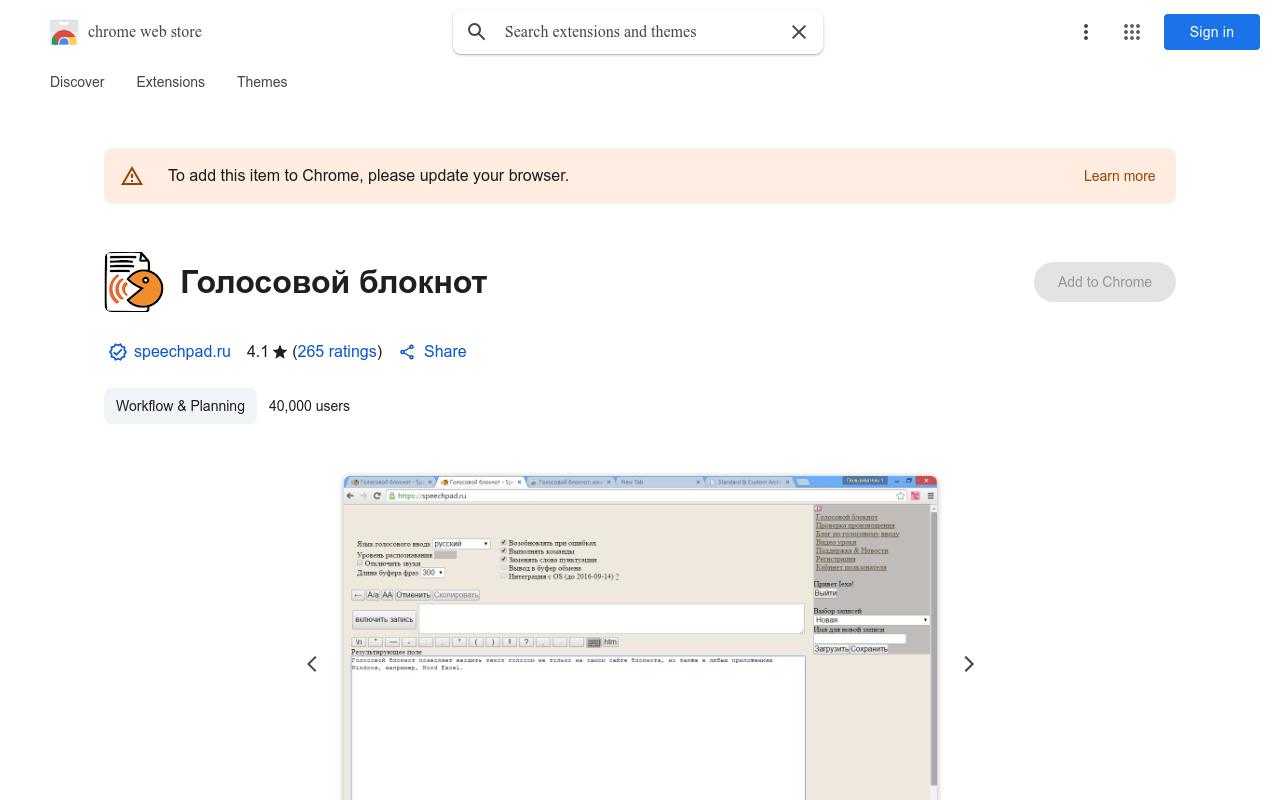
Task: Open the Discover tab
Action: point(77,82)
